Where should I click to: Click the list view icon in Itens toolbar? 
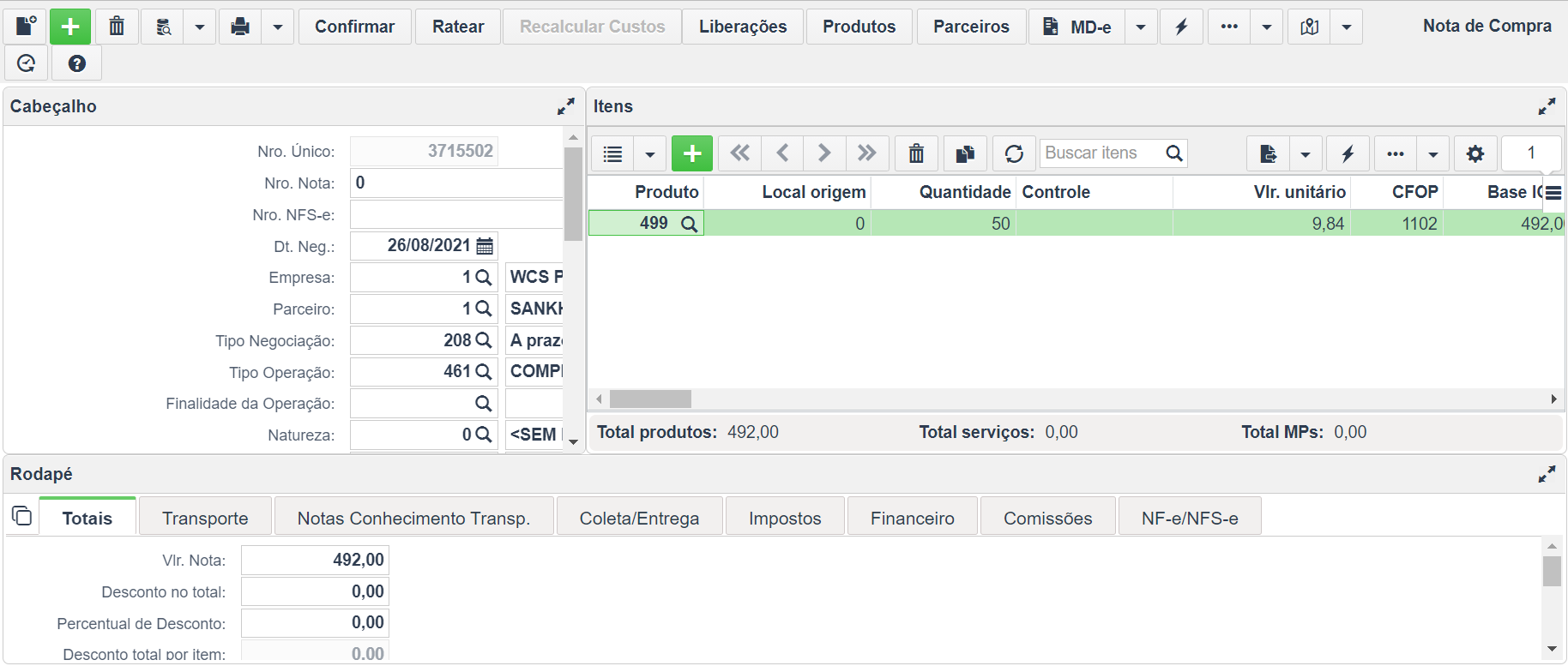[612, 153]
